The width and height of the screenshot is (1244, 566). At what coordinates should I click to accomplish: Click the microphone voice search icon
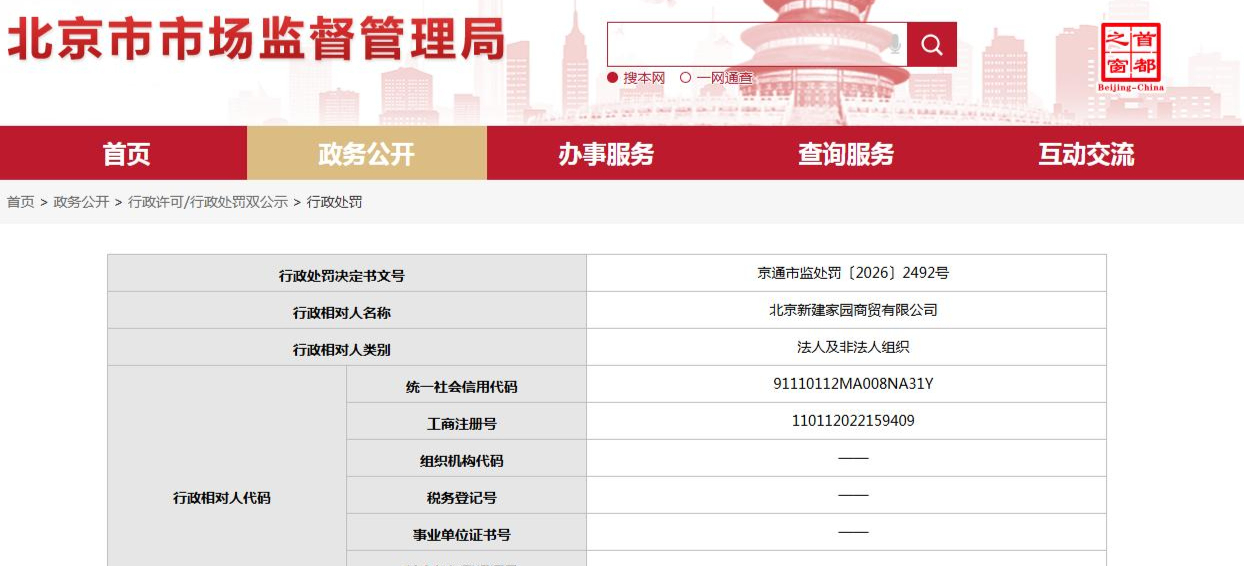(895, 45)
